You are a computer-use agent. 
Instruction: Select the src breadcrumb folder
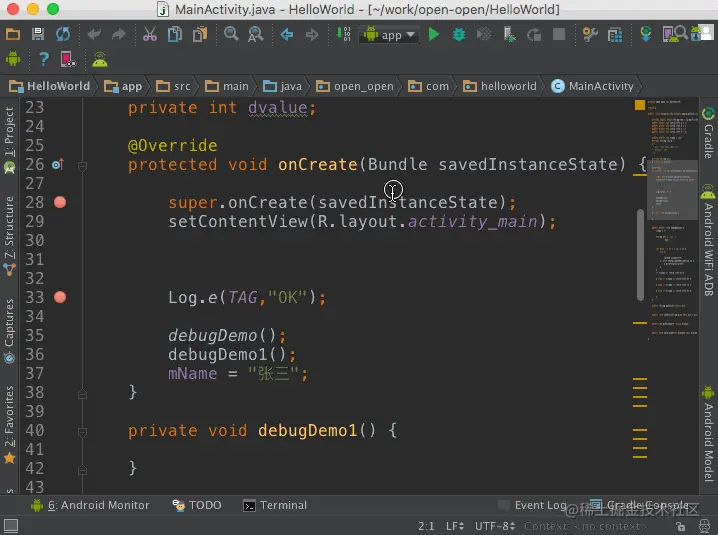pyautogui.click(x=173, y=86)
